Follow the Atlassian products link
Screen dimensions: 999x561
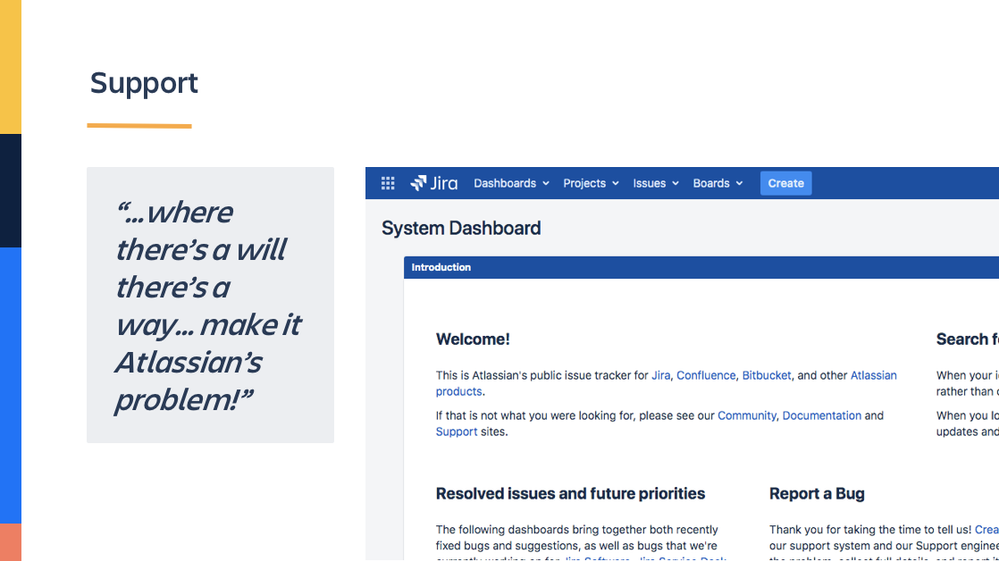[873, 376]
